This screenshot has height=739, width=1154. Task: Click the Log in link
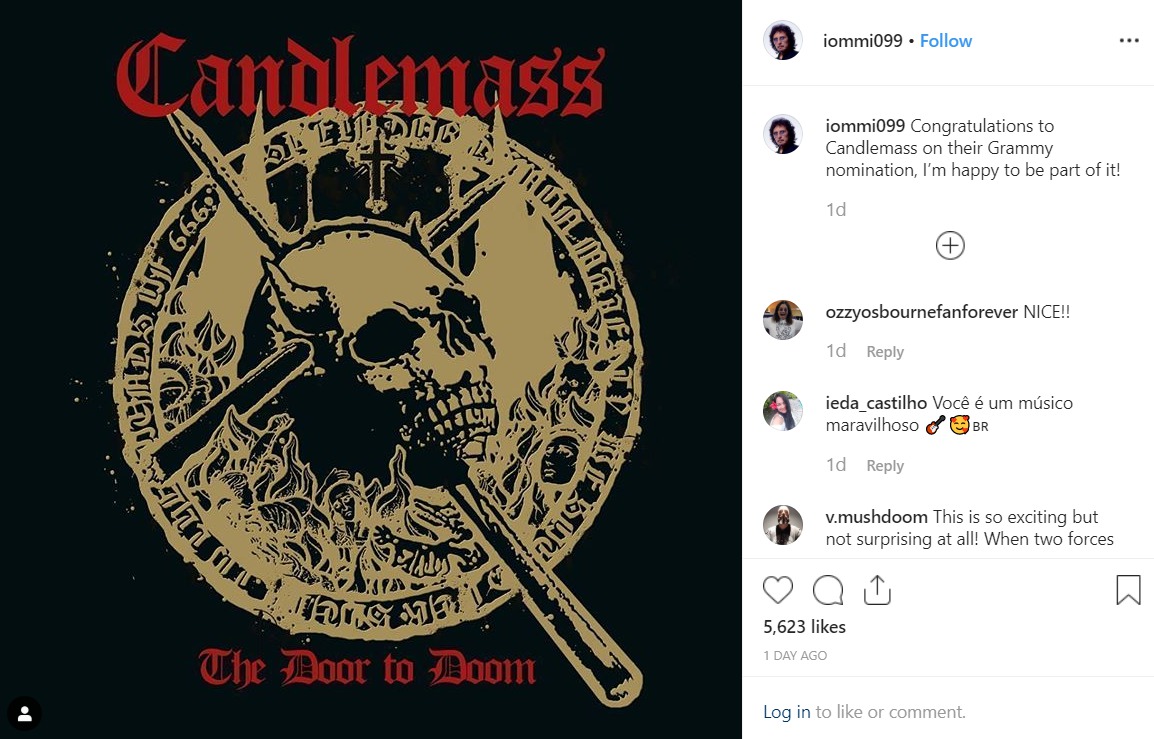click(x=786, y=712)
